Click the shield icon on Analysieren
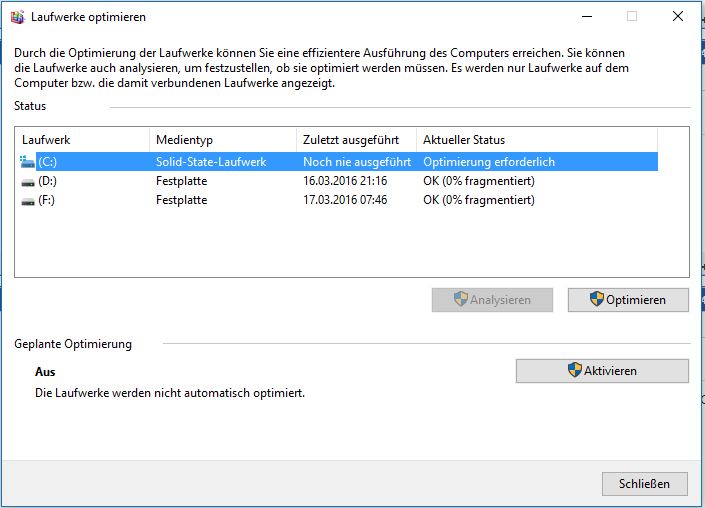The image size is (705, 508). 461,299
